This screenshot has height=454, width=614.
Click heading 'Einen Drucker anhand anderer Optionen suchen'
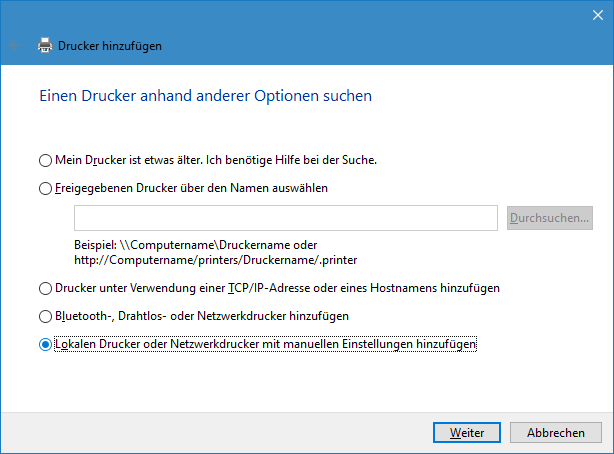pos(206,96)
